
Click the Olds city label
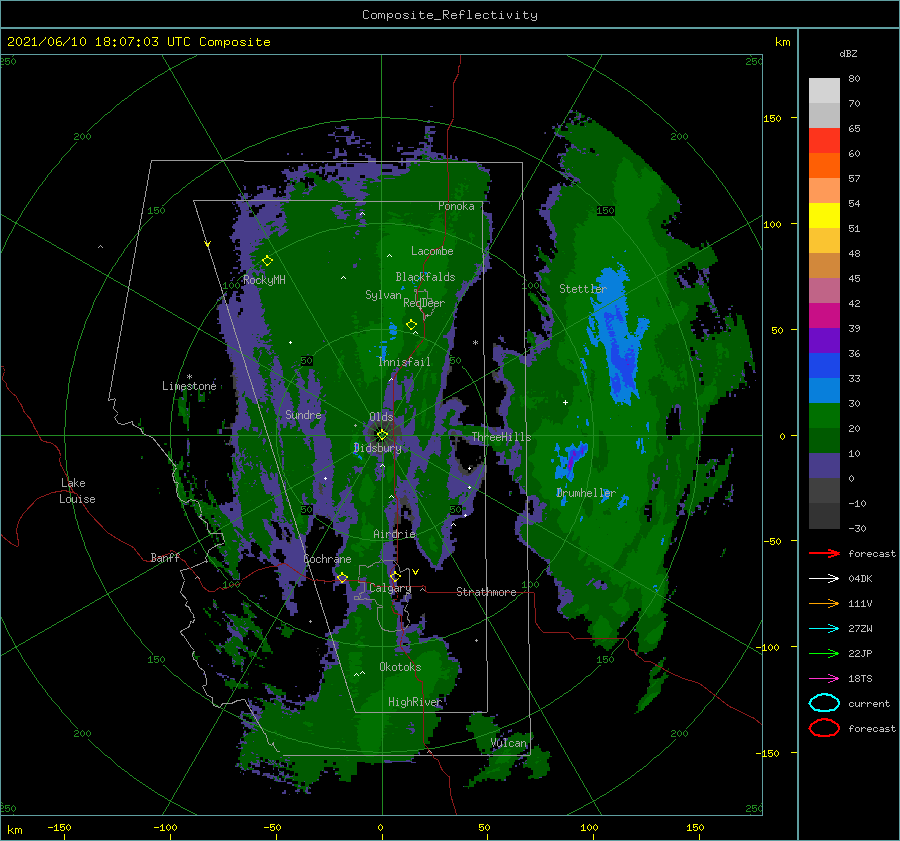pyautogui.click(x=381, y=416)
